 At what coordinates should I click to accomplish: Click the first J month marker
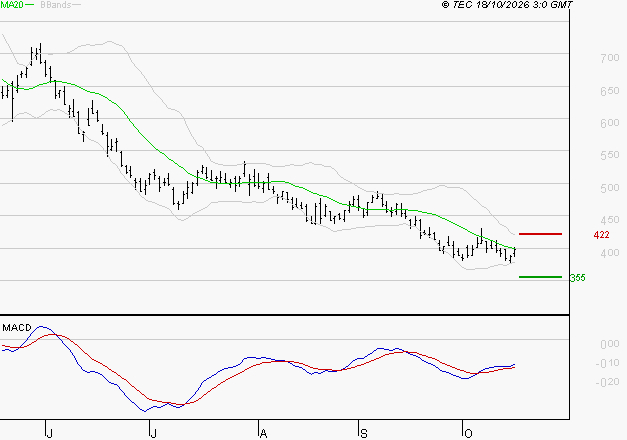pos(49,434)
